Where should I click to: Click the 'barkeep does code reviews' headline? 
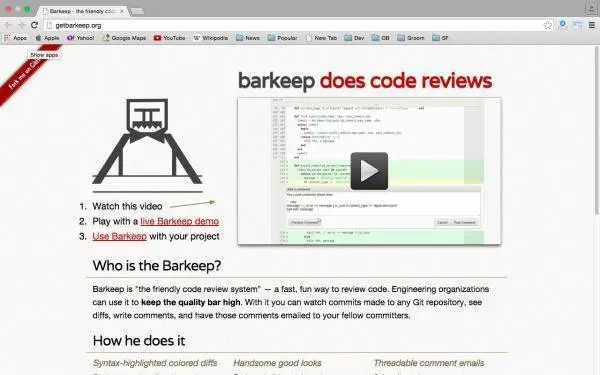tap(365, 81)
